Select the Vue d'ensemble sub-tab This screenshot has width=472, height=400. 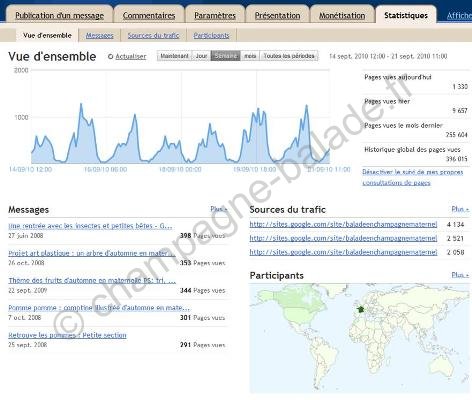[x=47, y=35]
